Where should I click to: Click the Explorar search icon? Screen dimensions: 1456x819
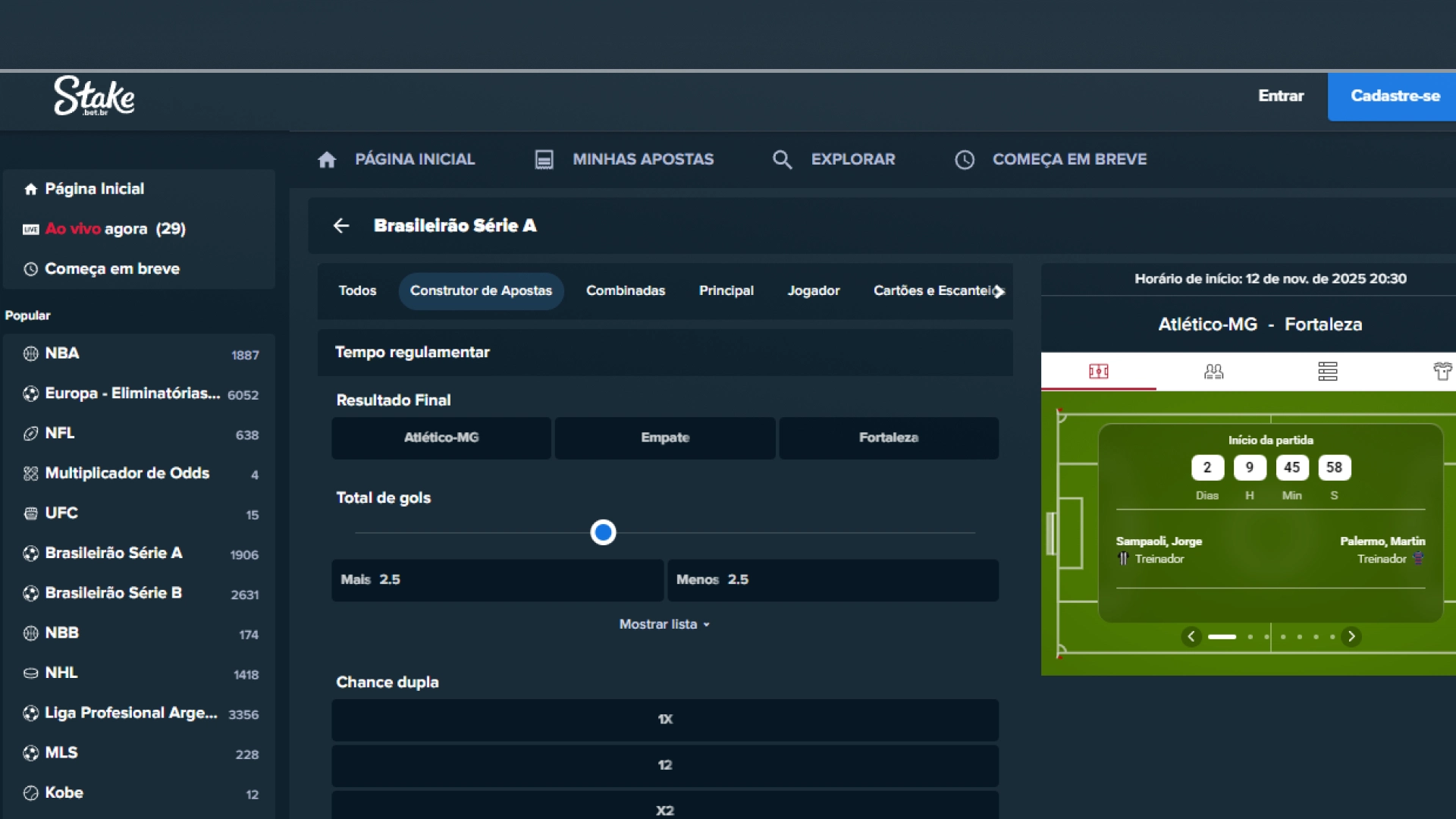(783, 159)
